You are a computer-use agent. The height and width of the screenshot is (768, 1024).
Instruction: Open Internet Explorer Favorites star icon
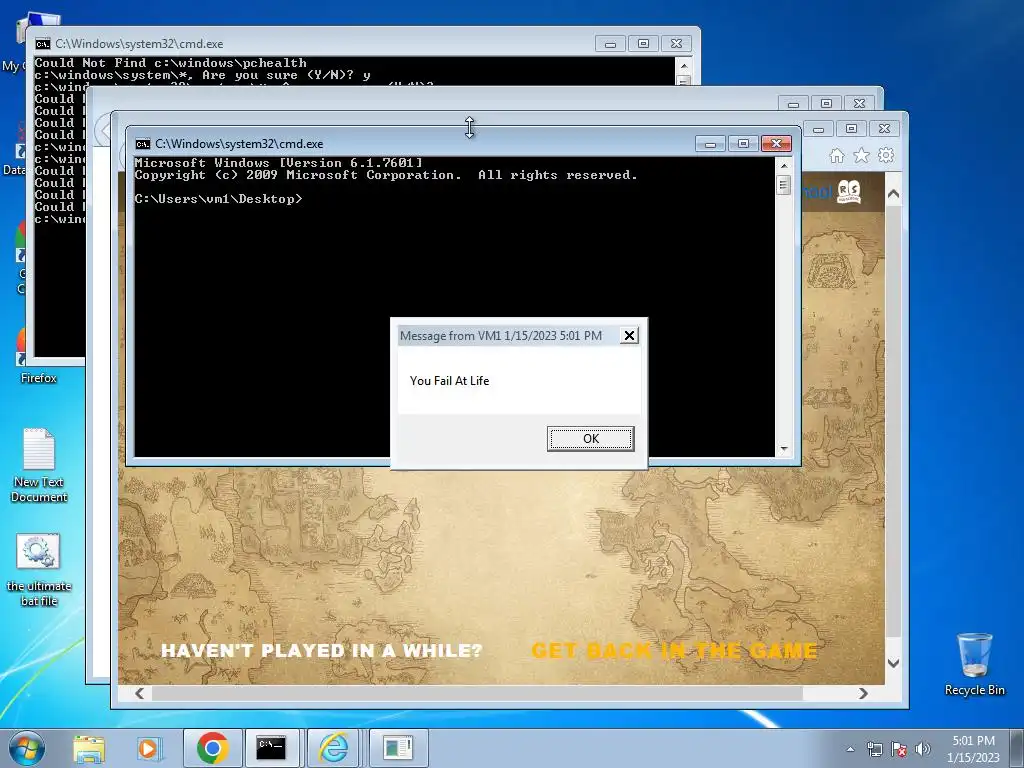pos(861,155)
